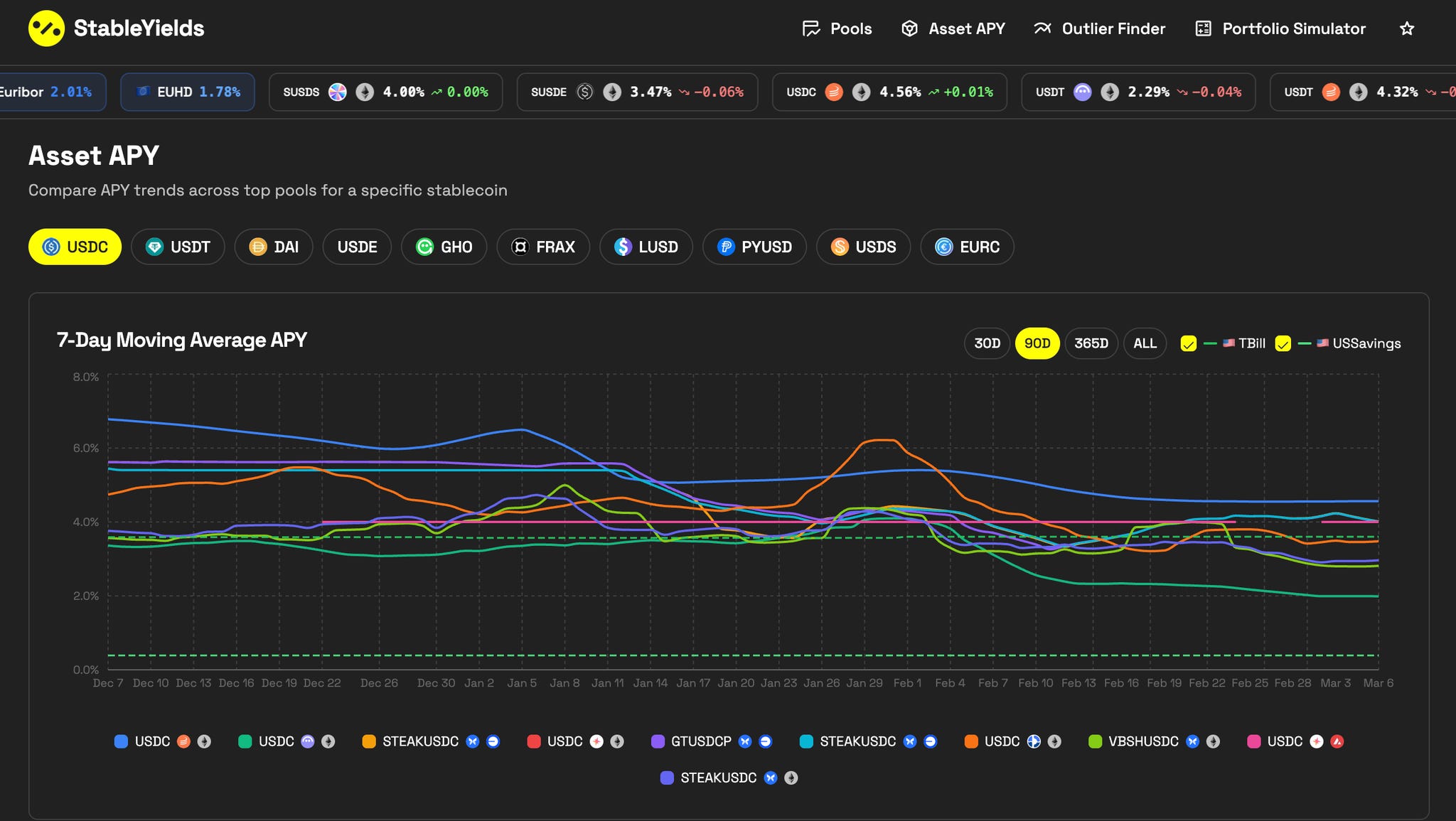1456x821 pixels.
Task: Click the PYUSD coin icon
Action: (725, 247)
